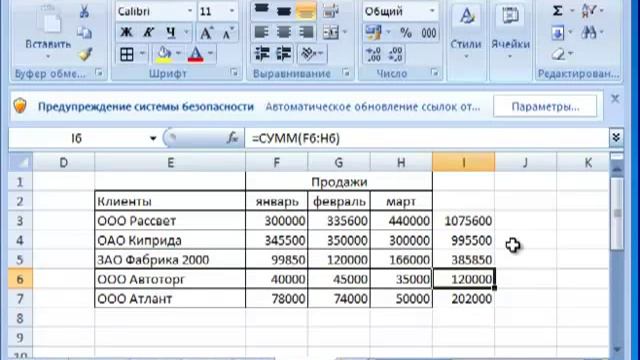Decrease decimal places

coord(395,54)
